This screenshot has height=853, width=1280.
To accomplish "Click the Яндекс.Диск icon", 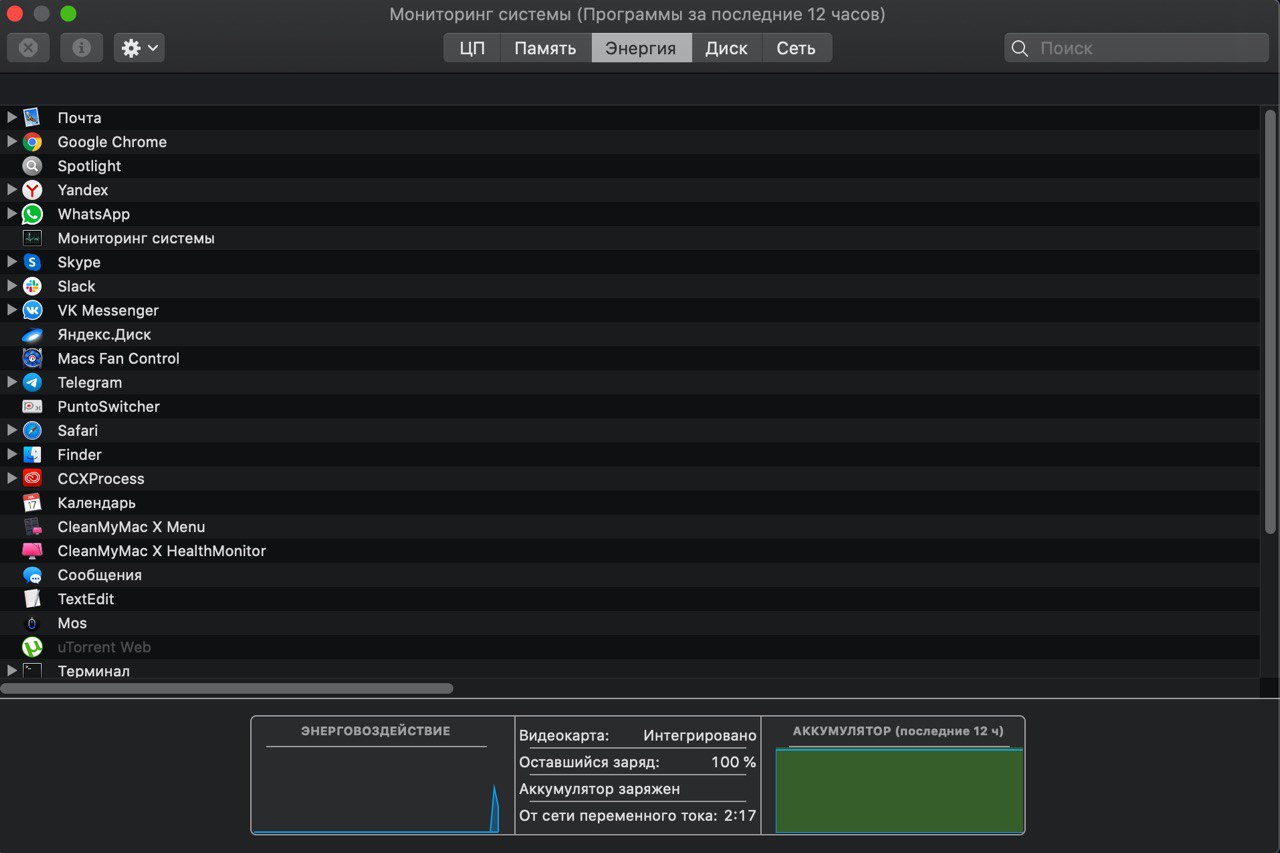I will [x=32, y=334].
